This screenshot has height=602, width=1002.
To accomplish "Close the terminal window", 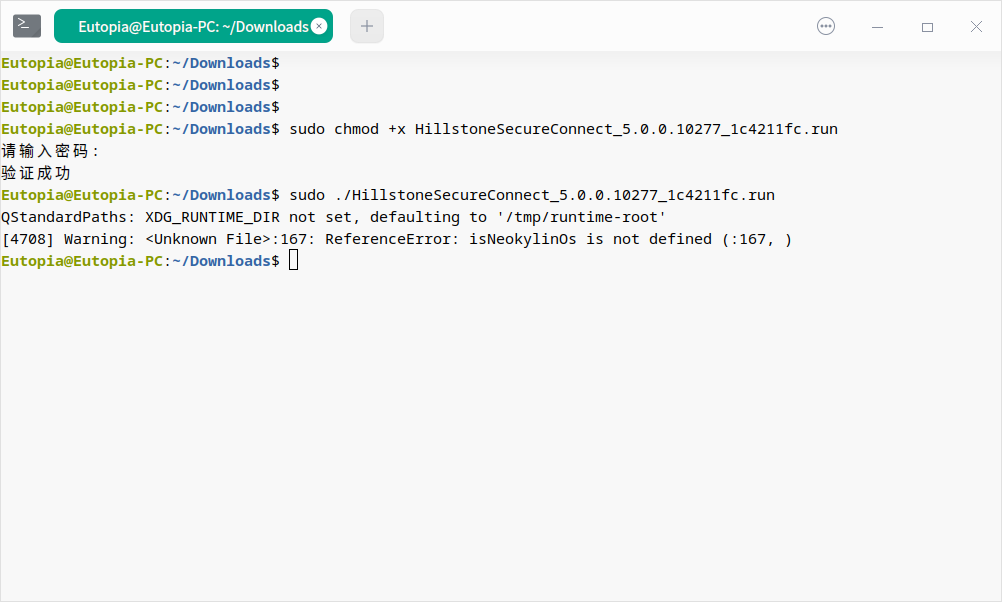I will pos(976,27).
